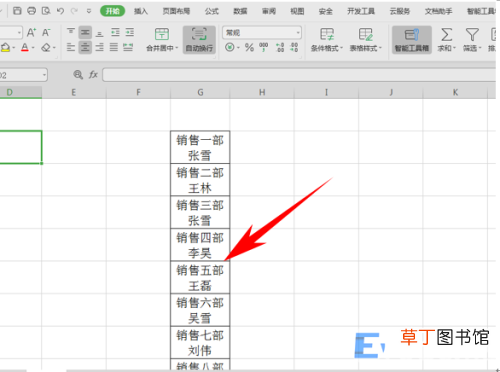Image resolution: width=500 pixels, height=372 pixels.
Task: Click into the formula bar input
Action: click(x=299, y=75)
